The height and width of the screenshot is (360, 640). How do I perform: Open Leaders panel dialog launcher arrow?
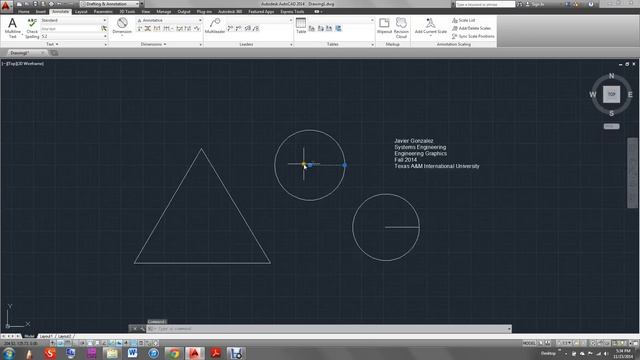point(291,44)
